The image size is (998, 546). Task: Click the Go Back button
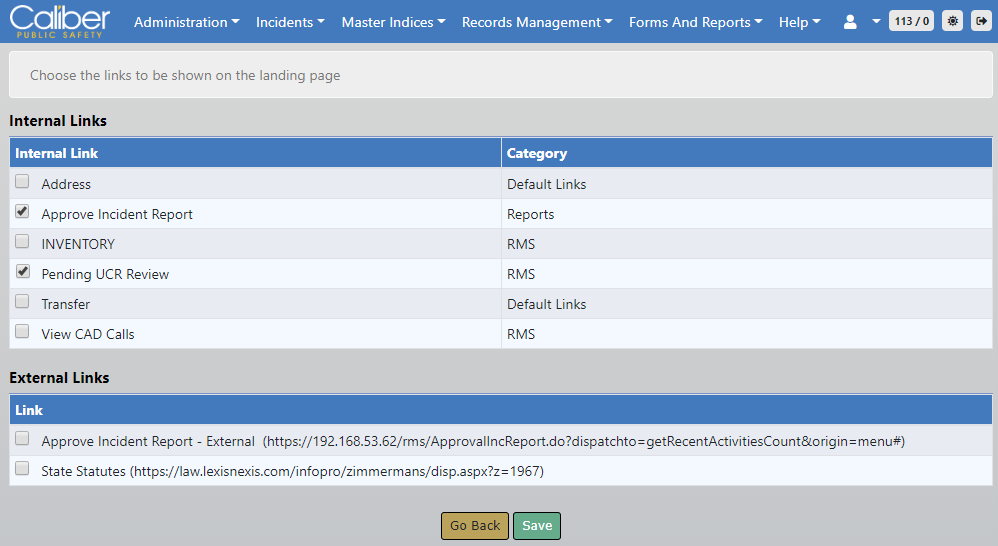[x=474, y=526]
